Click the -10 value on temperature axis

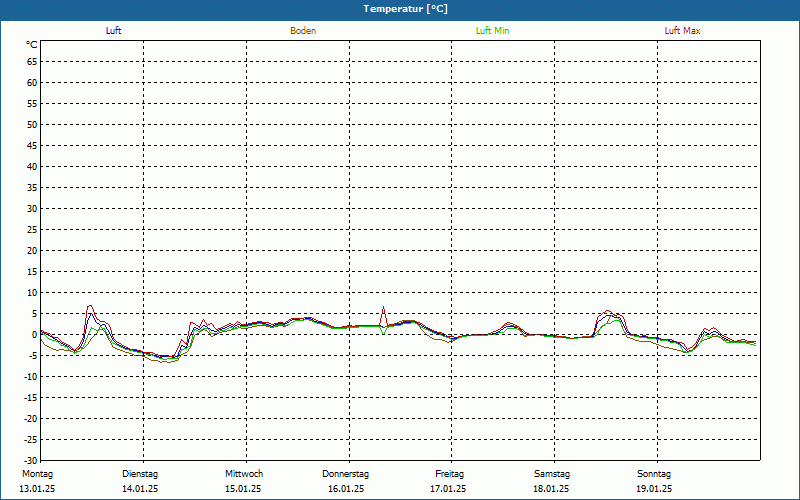pos(30,377)
